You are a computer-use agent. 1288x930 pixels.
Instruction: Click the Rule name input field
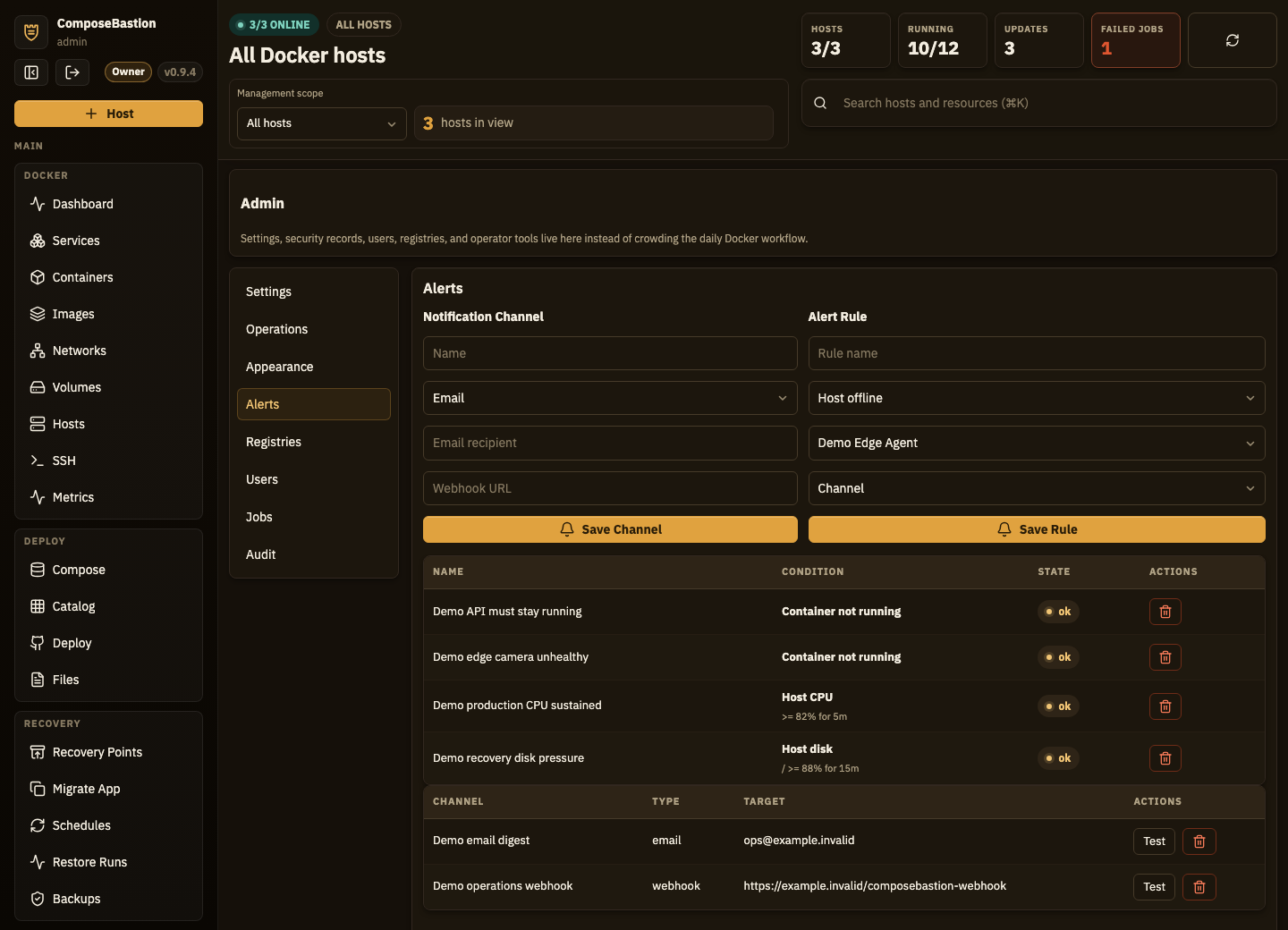(x=1037, y=353)
